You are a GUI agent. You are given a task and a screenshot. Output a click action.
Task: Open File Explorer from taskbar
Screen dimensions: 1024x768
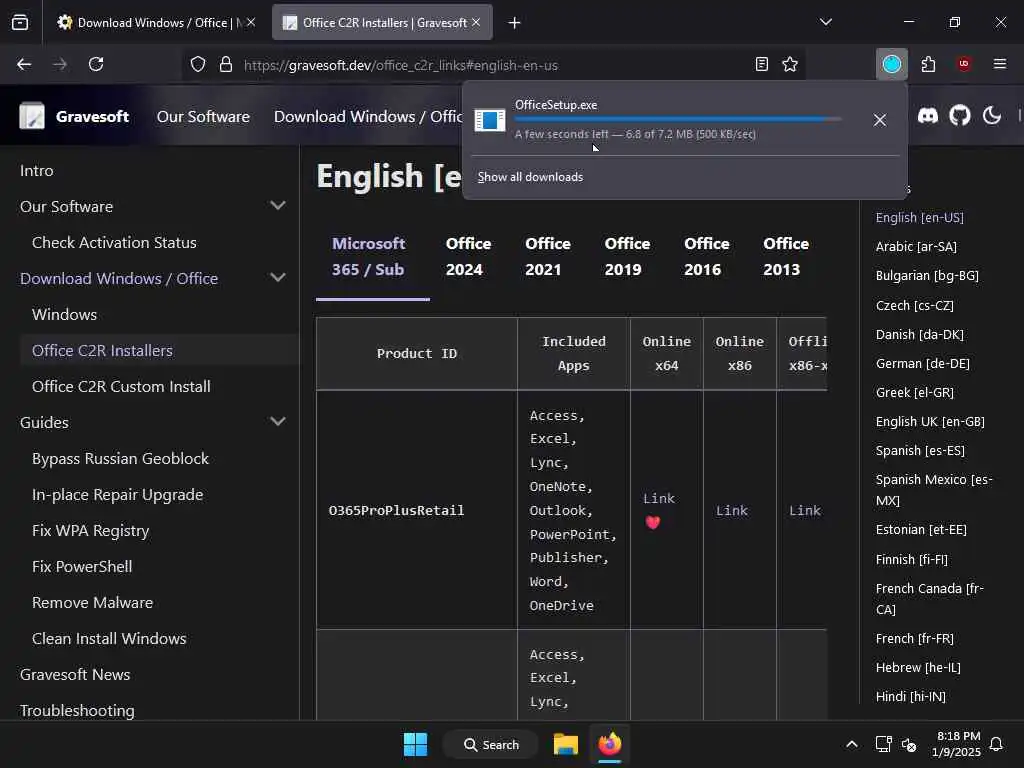click(566, 744)
